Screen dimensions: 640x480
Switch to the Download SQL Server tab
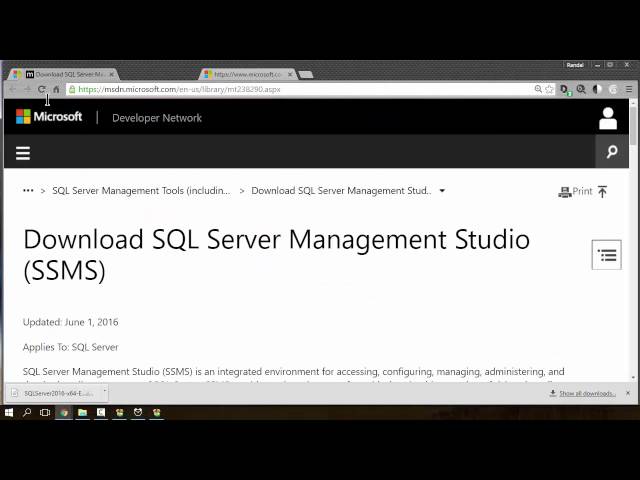point(63,74)
